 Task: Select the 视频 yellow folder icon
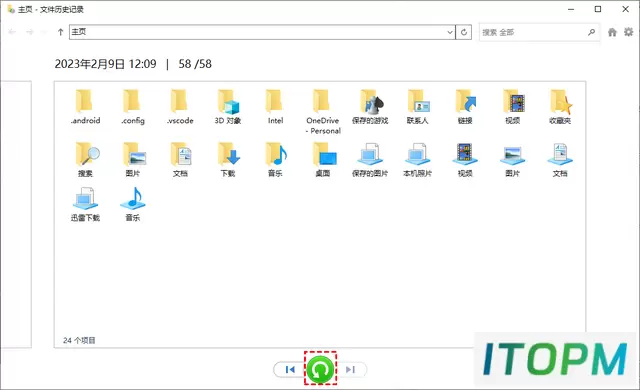coord(513,107)
